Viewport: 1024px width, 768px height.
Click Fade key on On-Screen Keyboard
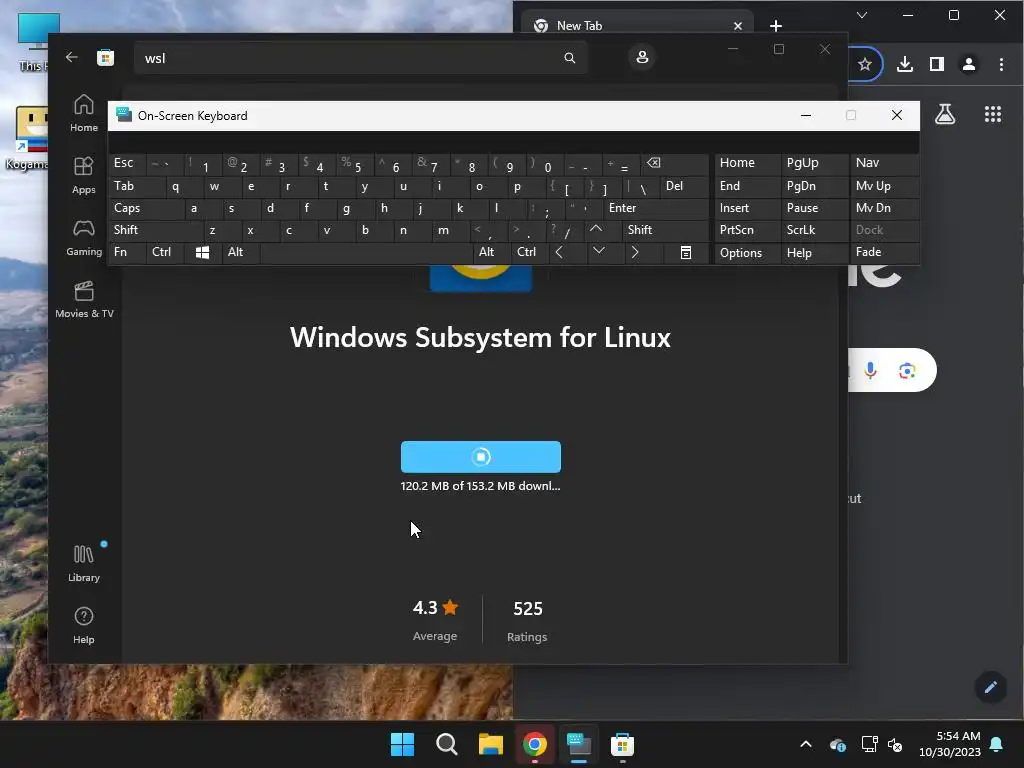tap(884, 252)
